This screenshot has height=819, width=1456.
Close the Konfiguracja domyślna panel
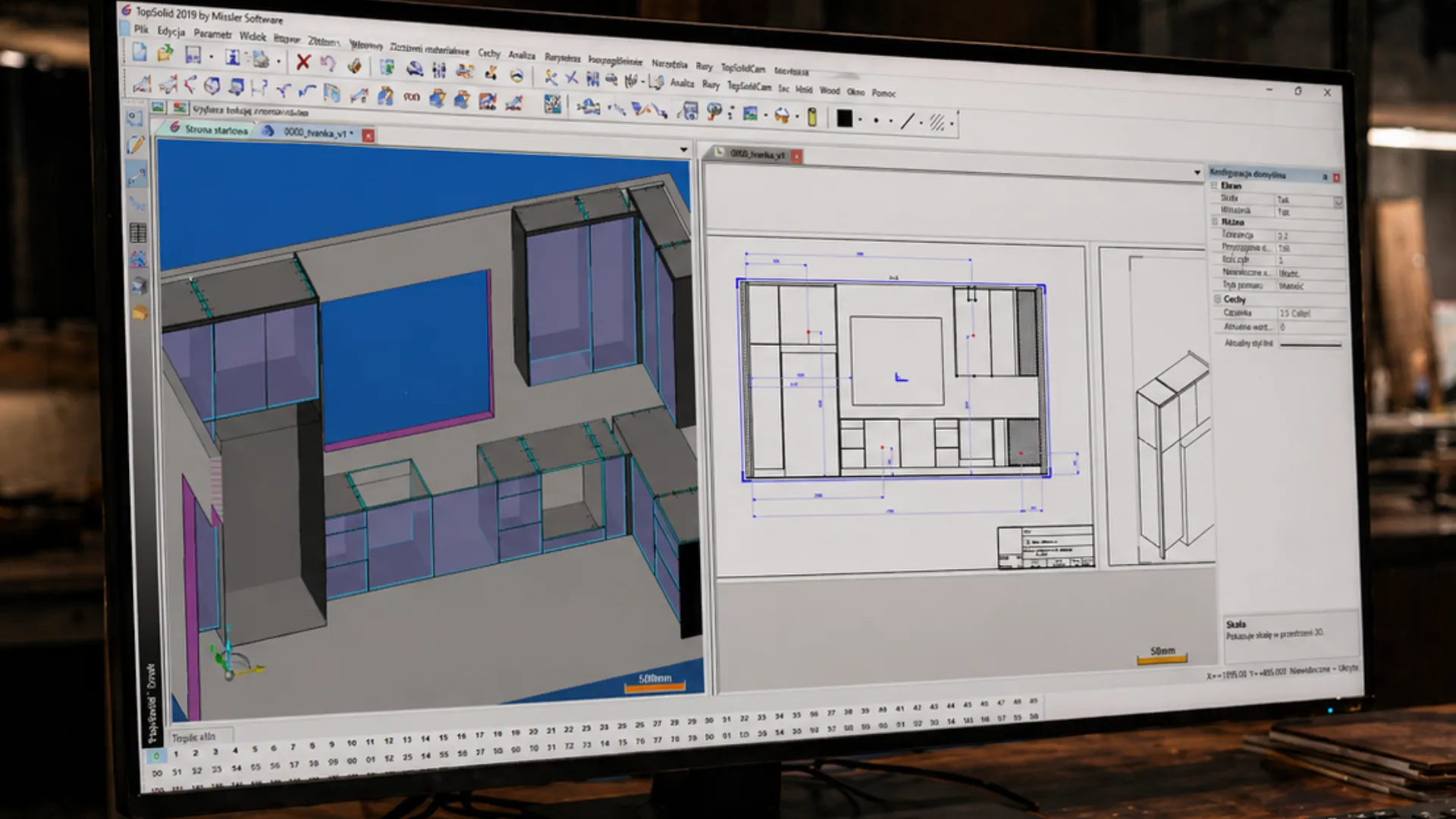point(1336,177)
